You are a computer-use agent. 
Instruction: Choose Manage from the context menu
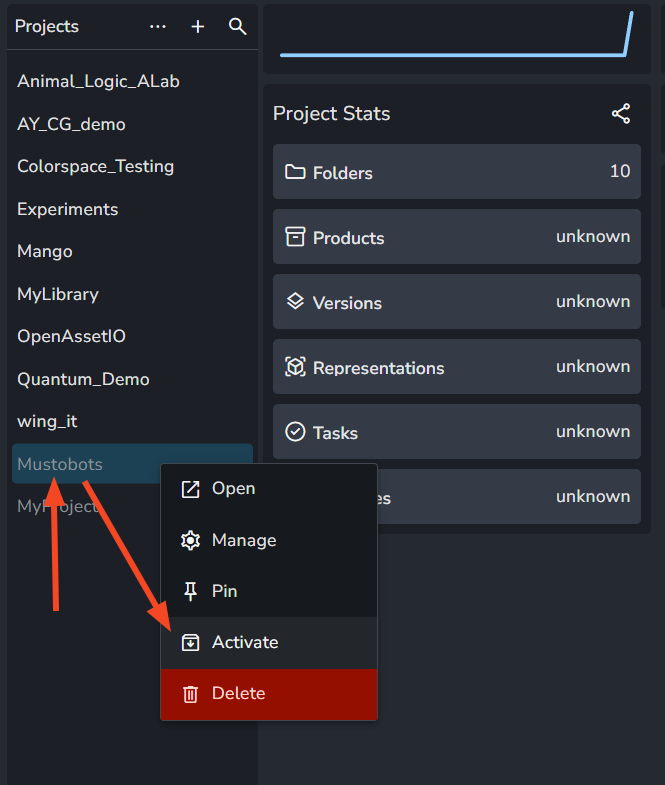(x=269, y=540)
